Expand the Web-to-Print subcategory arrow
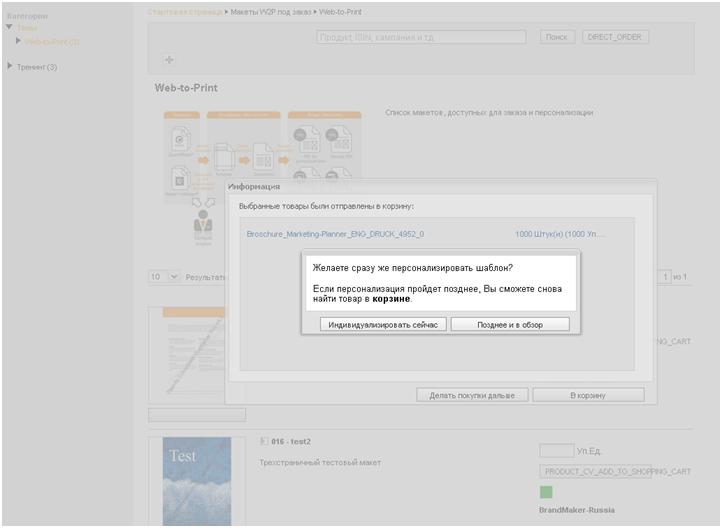This screenshot has height=528, width=722. click(x=18, y=41)
